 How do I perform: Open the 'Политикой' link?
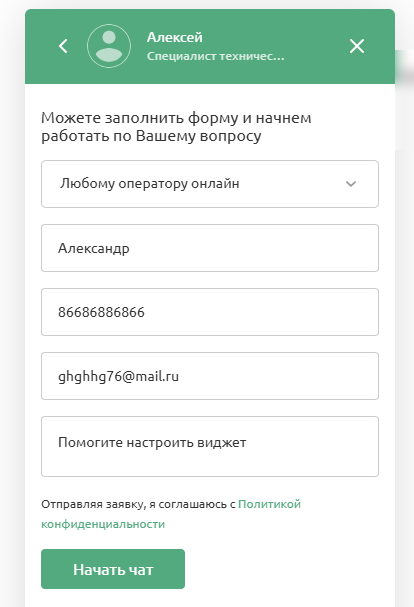coord(269,504)
